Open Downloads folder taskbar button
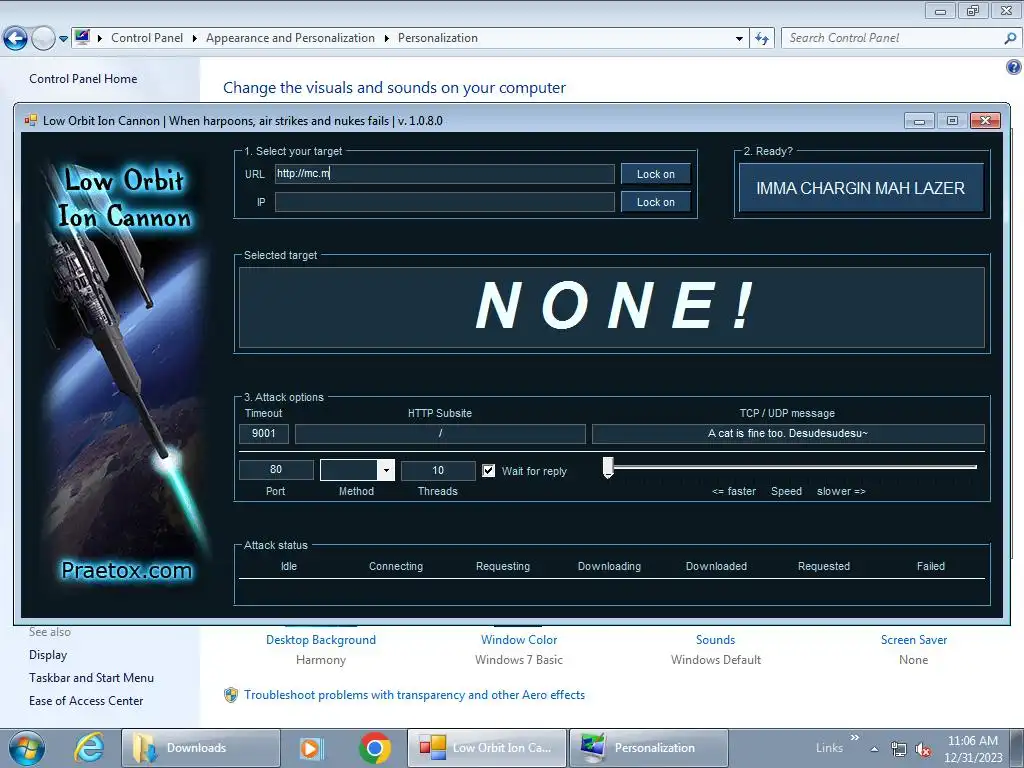This screenshot has height=768, width=1024. click(201, 748)
